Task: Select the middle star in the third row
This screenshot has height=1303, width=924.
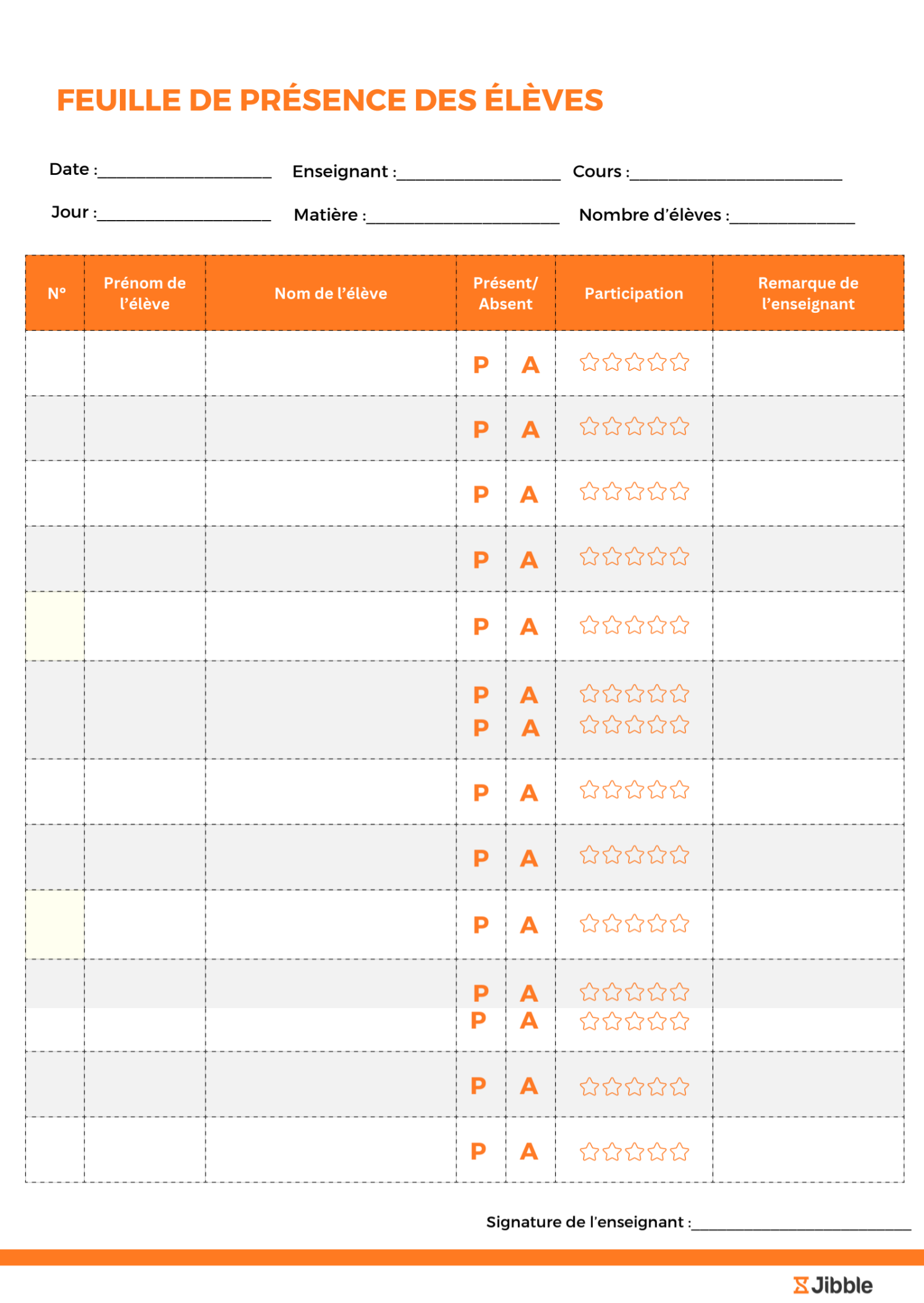Action: coord(634,492)
